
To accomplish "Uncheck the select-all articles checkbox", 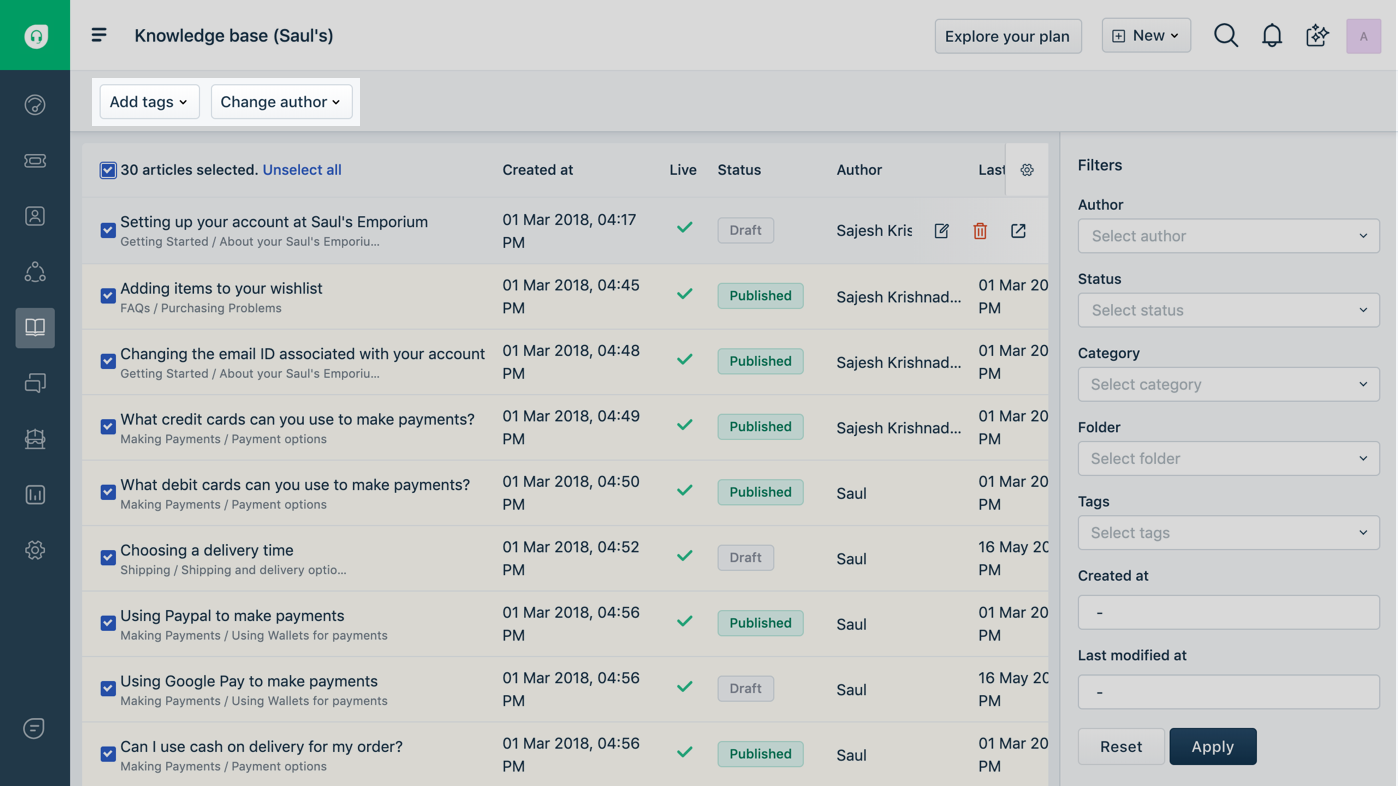I will pyautogui.click(x=108, y=170).
